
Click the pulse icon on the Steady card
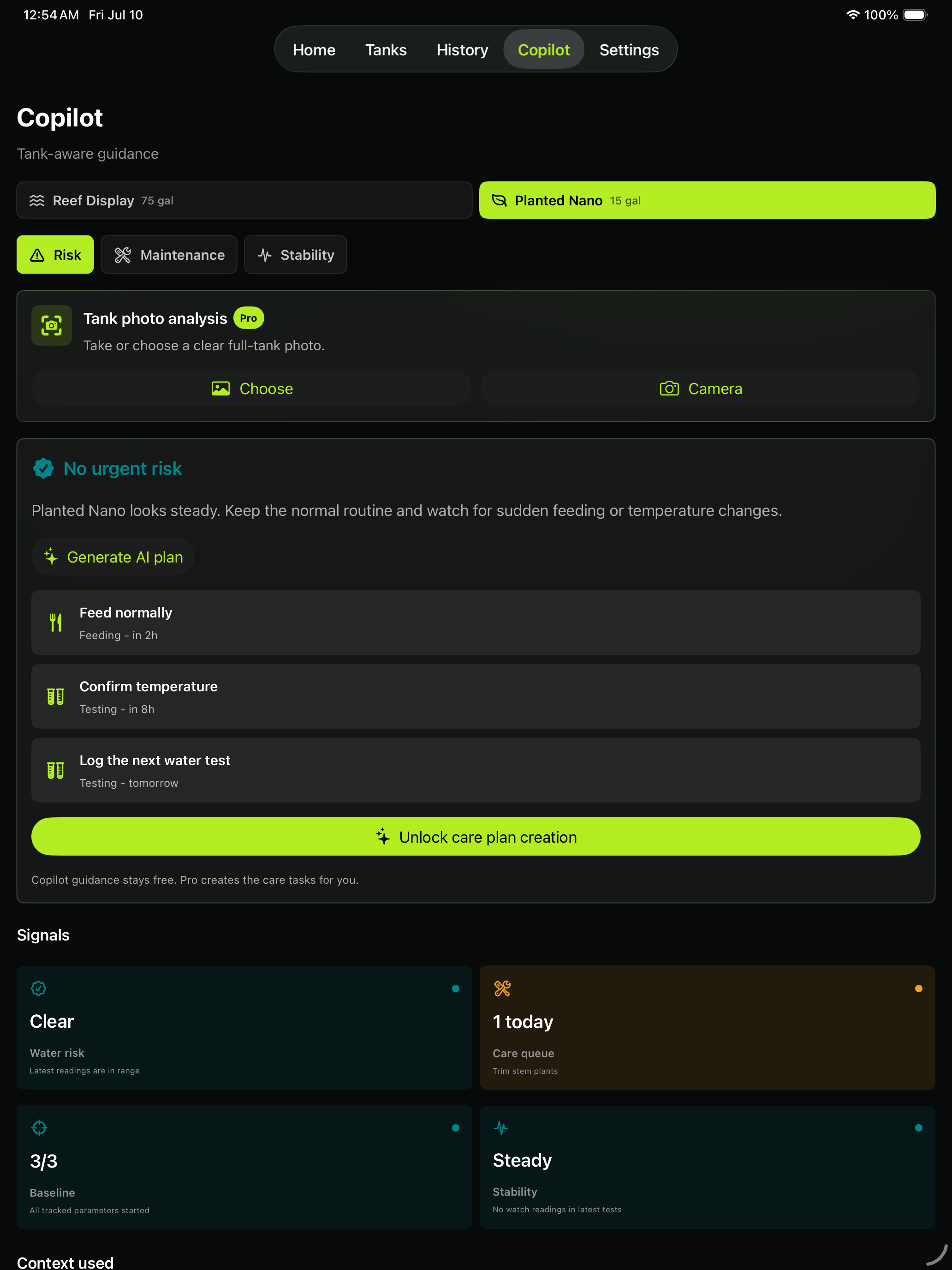pyautogui.click(x=501, y=1128)
